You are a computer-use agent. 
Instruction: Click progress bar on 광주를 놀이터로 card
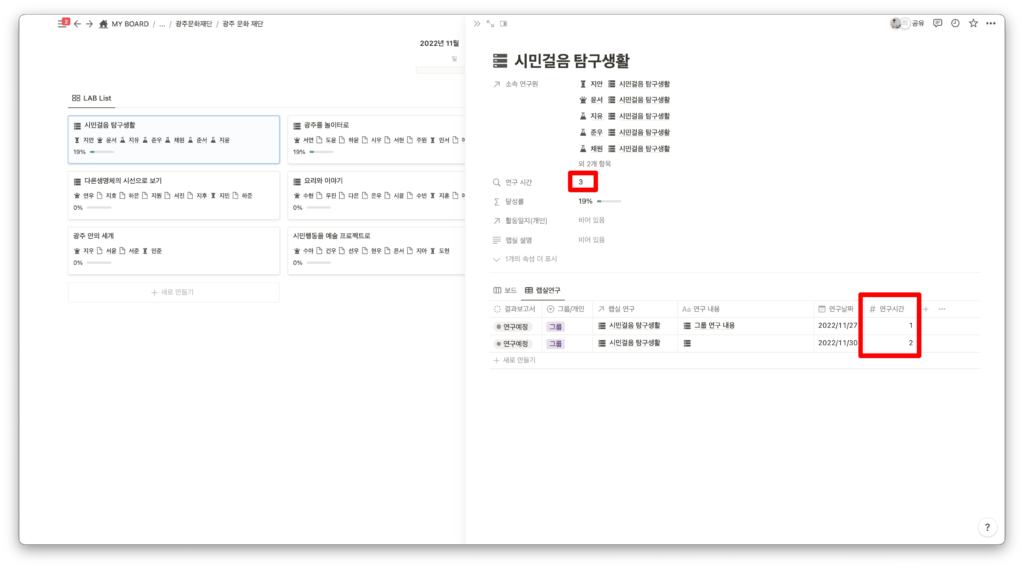coord(321,152)
